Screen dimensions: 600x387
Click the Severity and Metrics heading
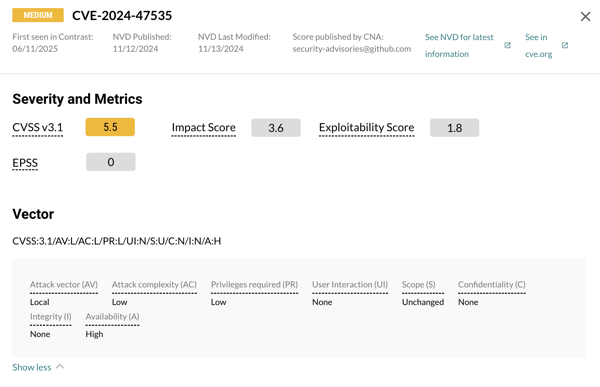[77, 99]
